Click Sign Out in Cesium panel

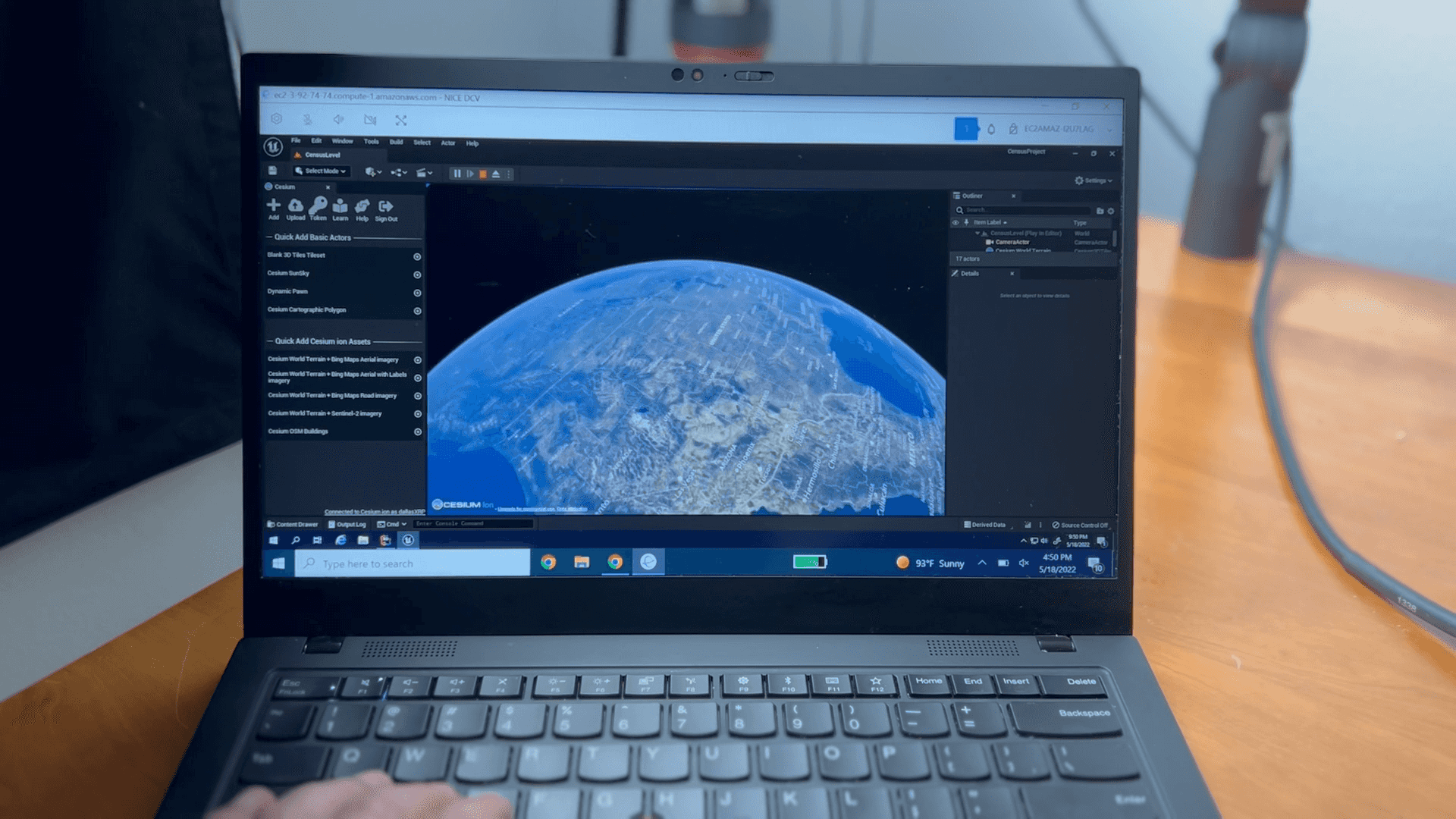[386, 210]
